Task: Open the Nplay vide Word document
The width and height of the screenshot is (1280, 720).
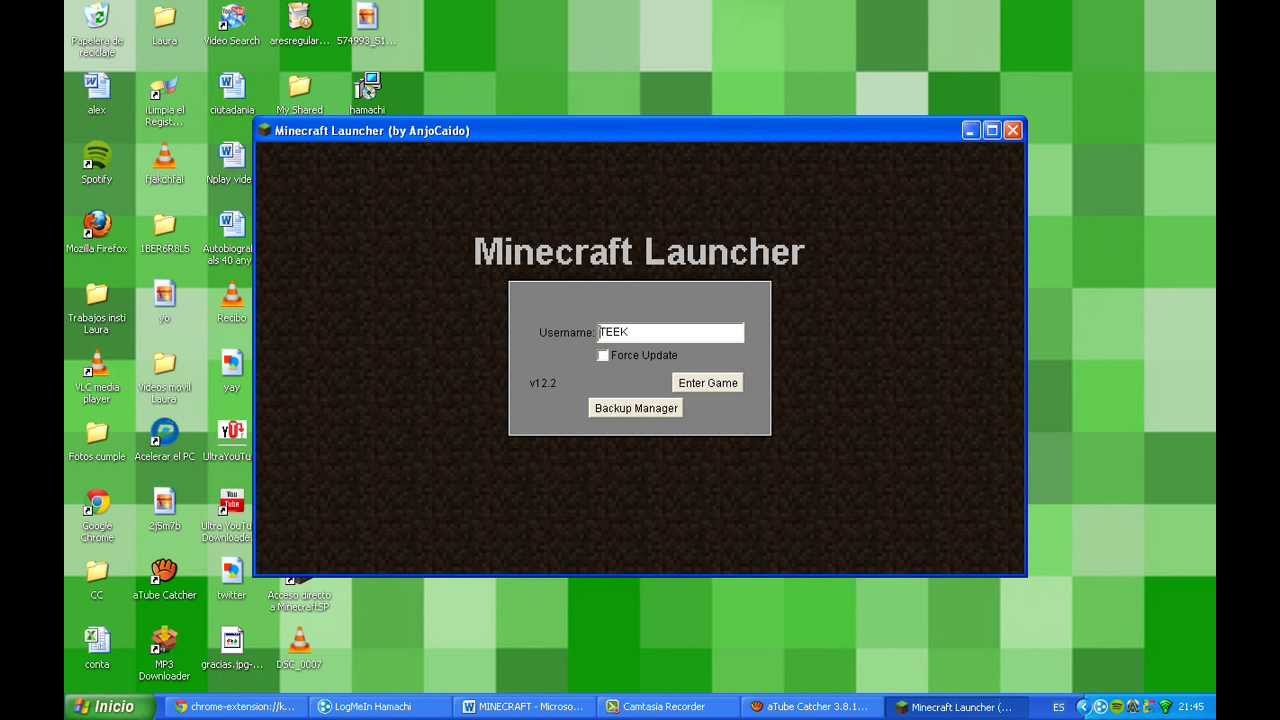Action: coord(231,164)
